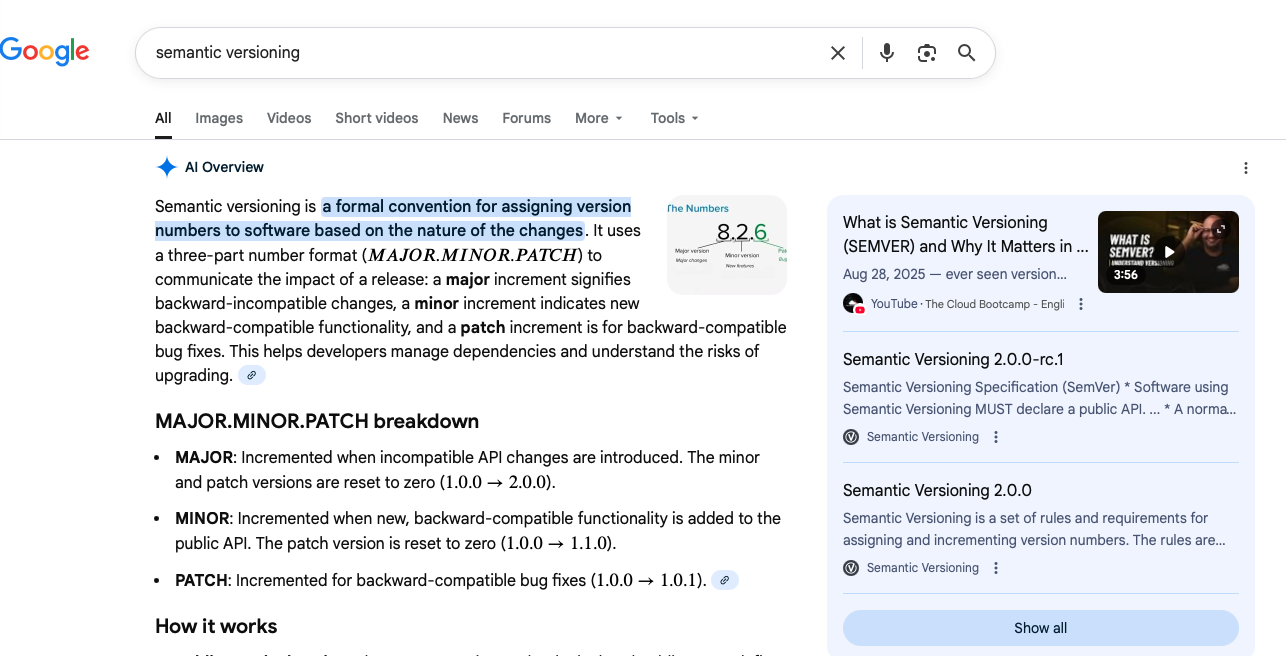Expand the More search filters dropdown
1286x656 pixels.
click(x=598, y=118)
